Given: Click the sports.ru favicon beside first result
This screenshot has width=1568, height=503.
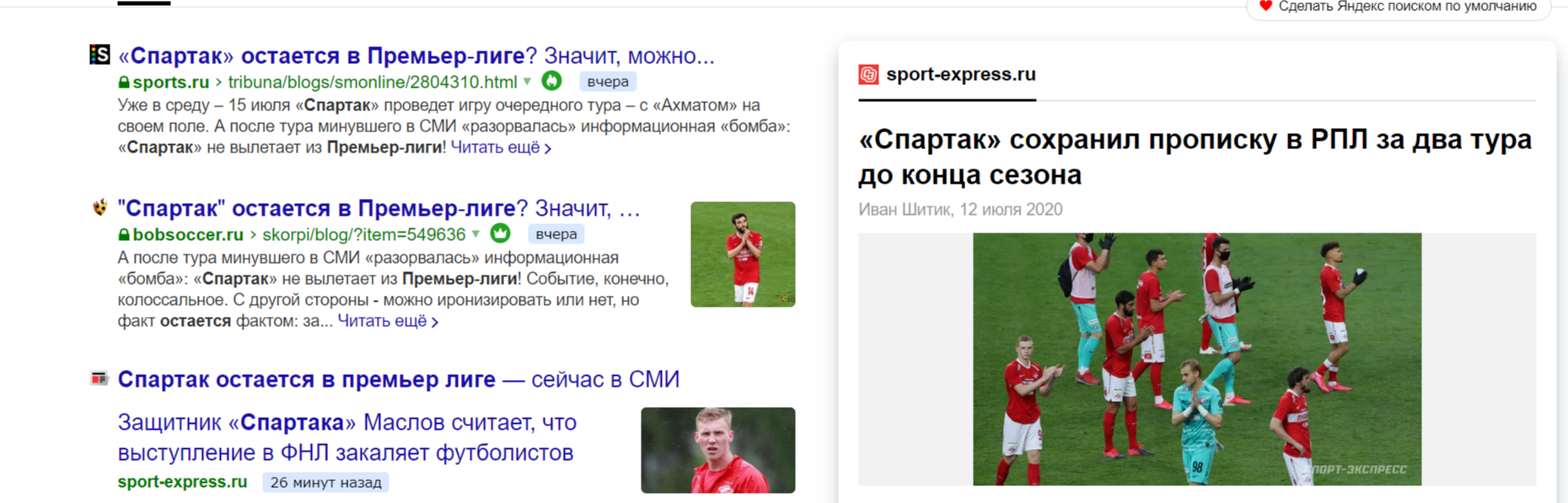Looking at the screenshot, I should coord(99,55).
